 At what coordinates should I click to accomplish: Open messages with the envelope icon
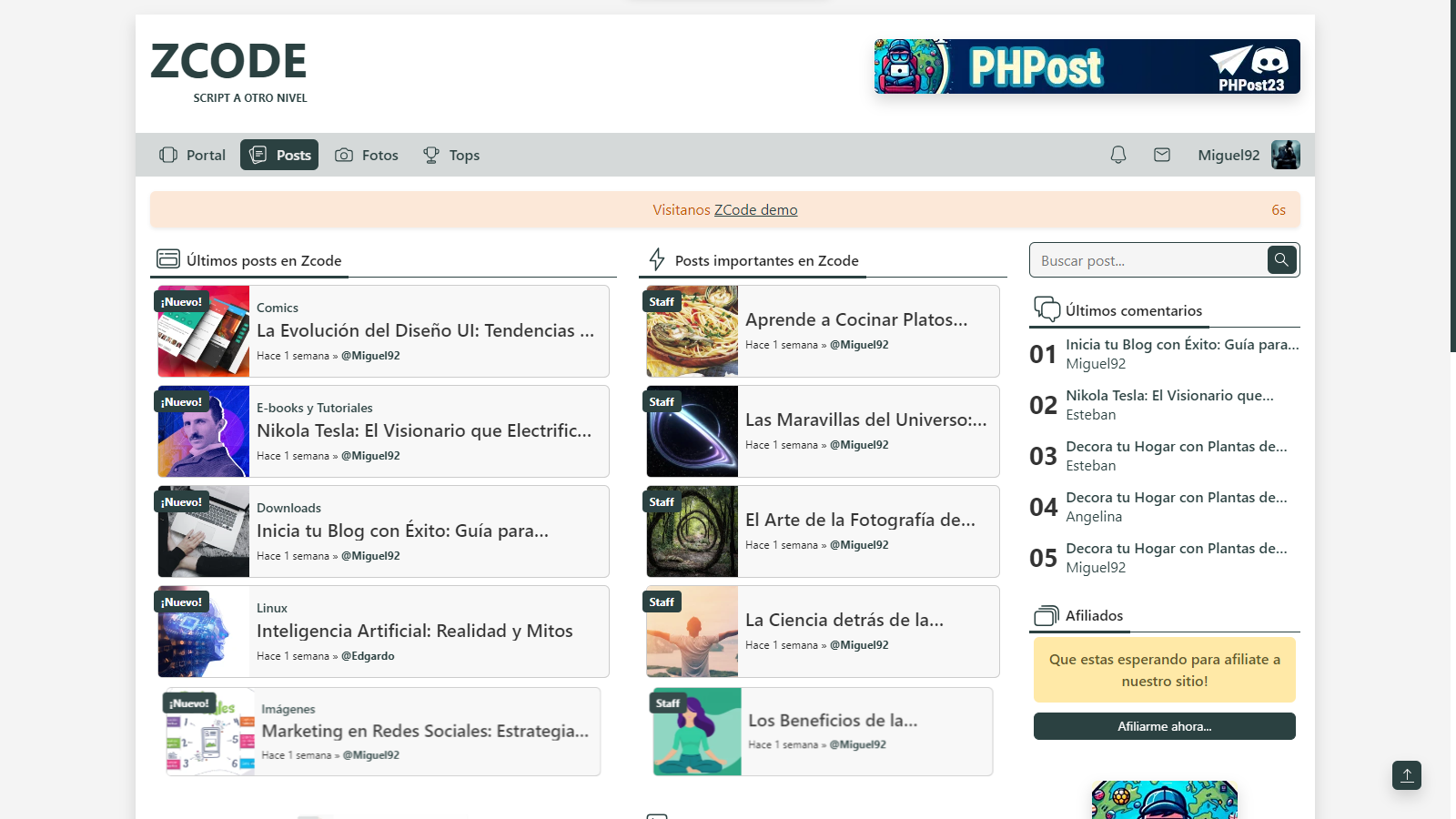click(1162, 155)
